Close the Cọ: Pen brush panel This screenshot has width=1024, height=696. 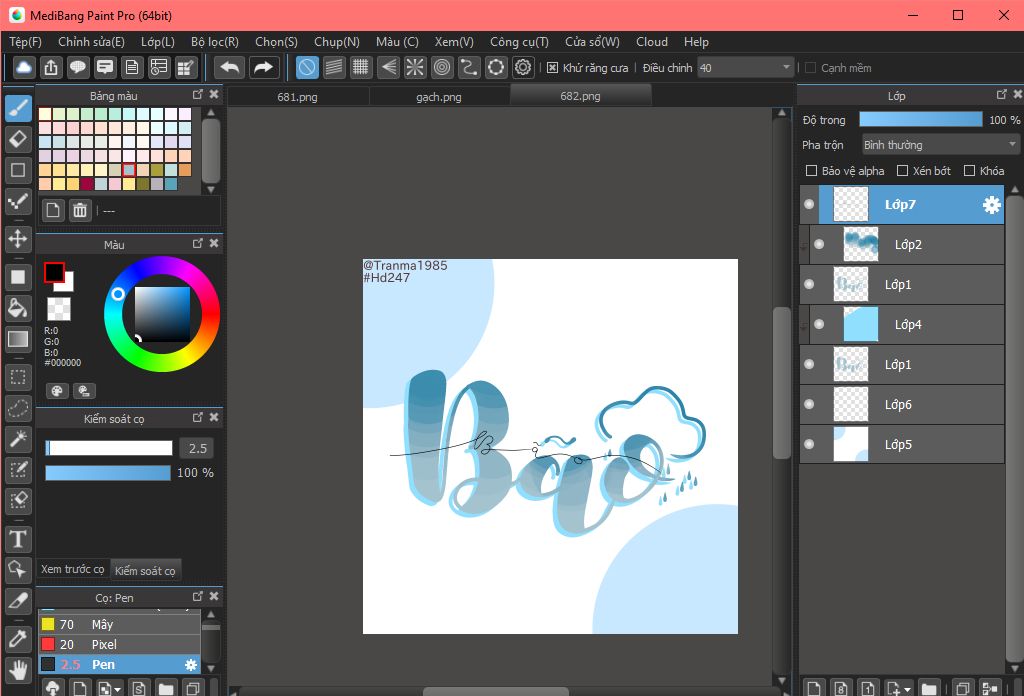(x=214, y=596)
